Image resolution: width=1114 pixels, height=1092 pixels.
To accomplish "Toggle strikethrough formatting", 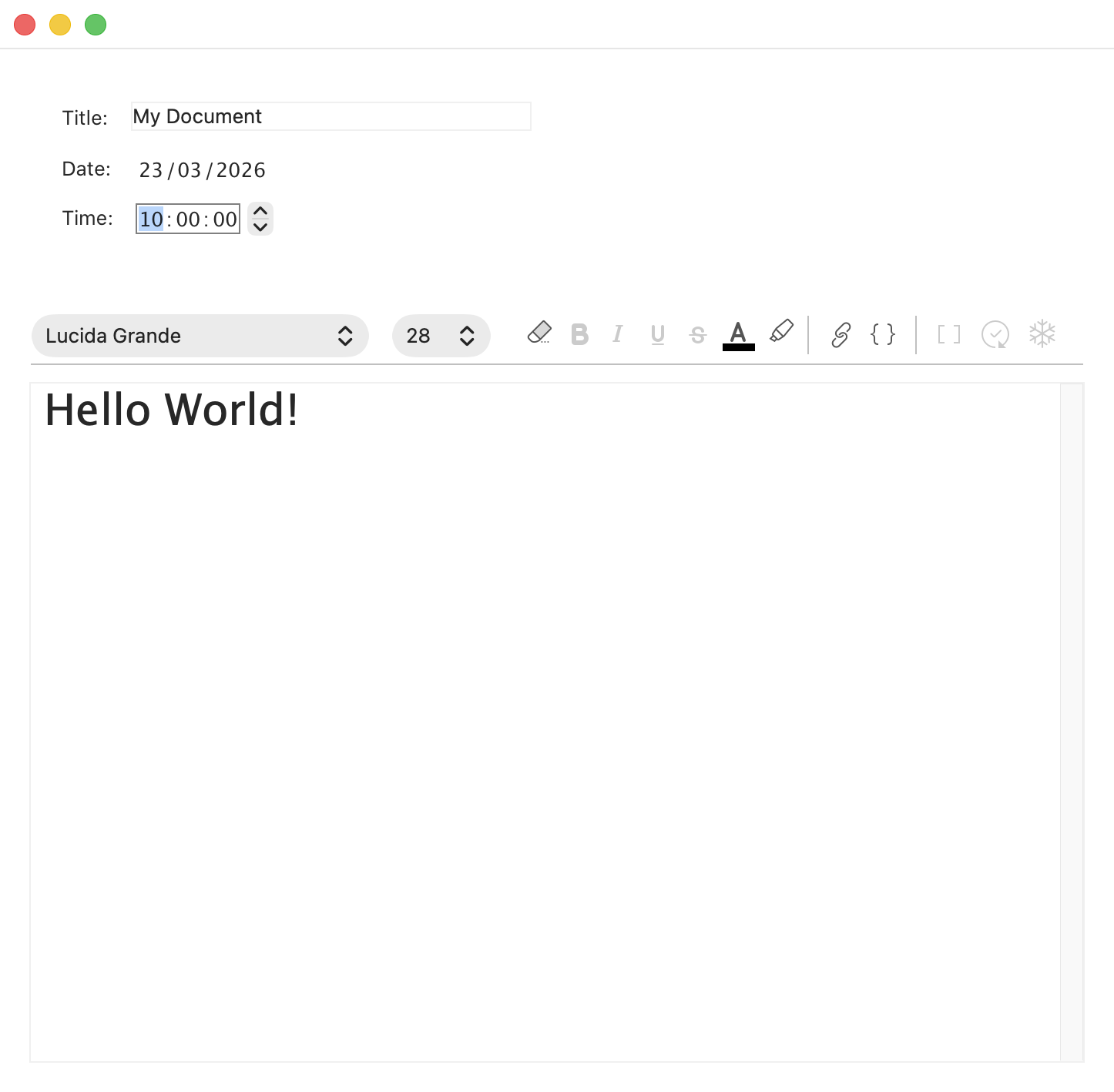I will point(697,333).
